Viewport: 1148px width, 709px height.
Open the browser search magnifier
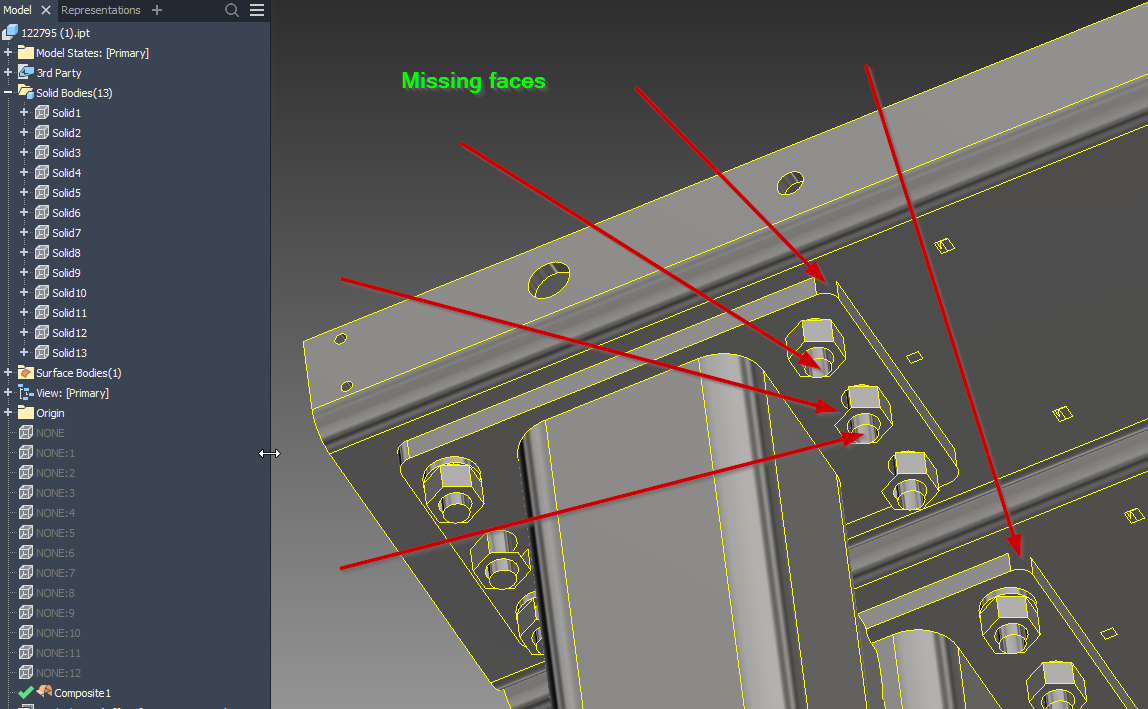231,10
